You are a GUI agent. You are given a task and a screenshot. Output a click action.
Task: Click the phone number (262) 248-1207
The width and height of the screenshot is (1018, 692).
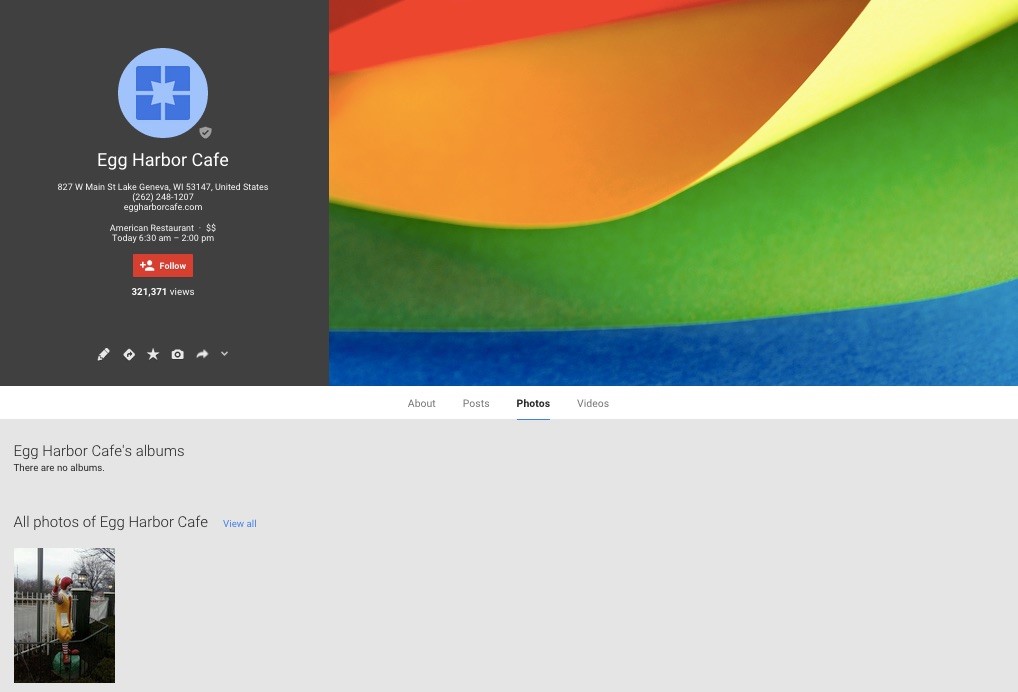[x=163, y=197]
